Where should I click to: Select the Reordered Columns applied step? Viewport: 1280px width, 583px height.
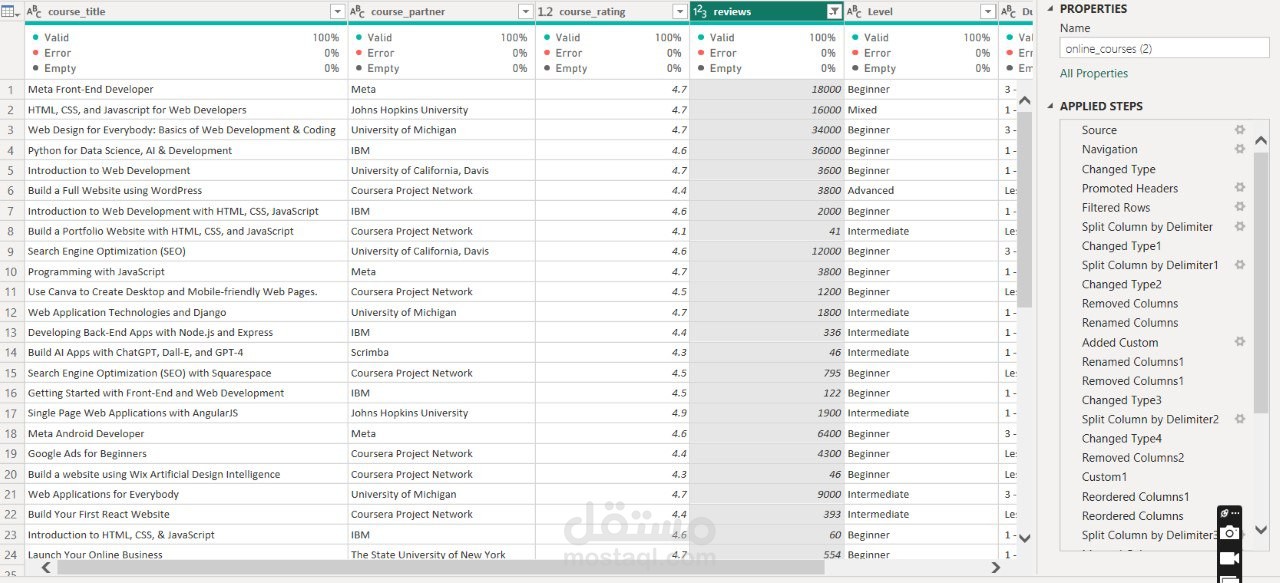coord(1132,516)
